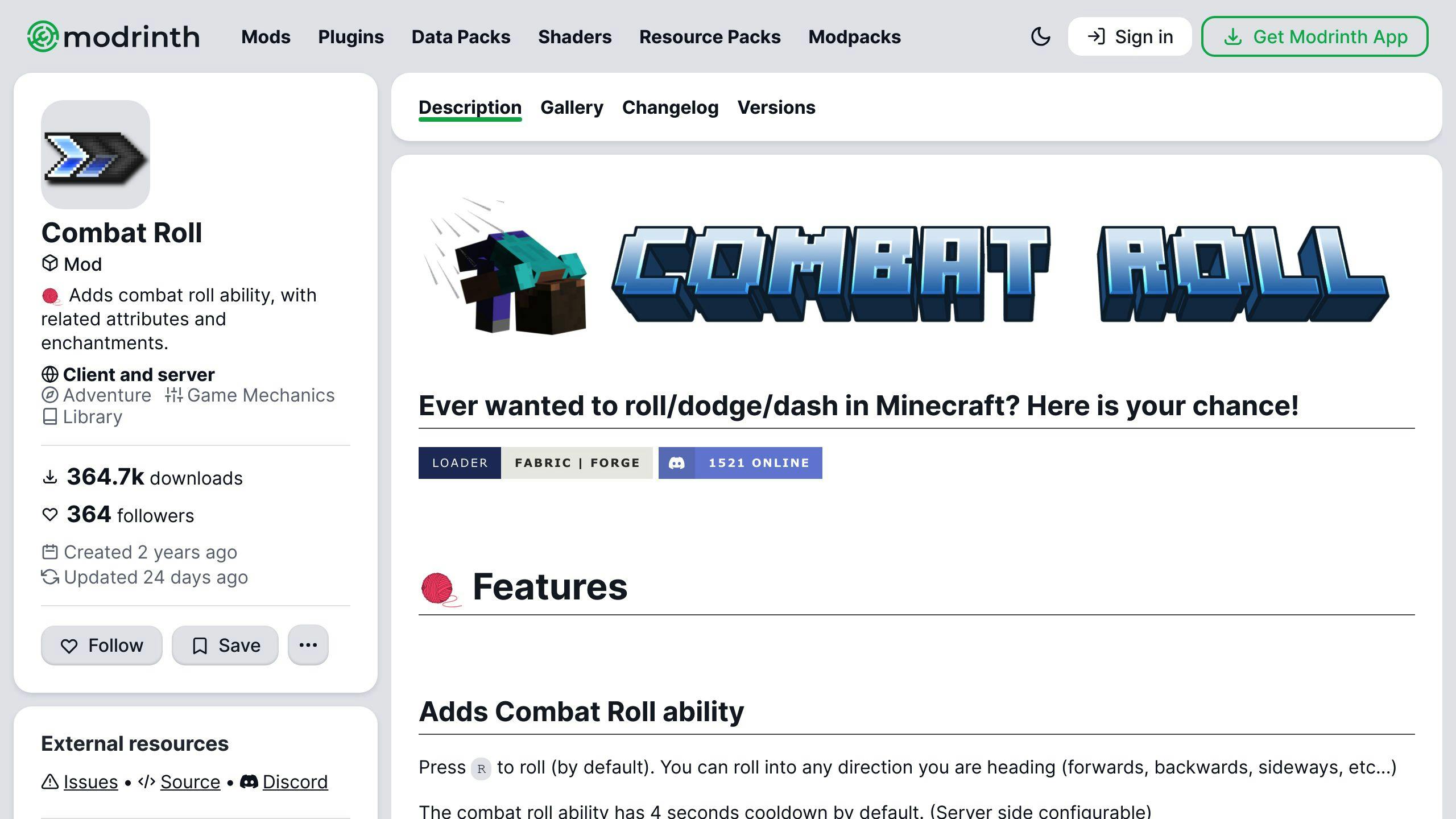The width and height of the screenshot is (1456, 819).
Task: Click the Combat Roll banner image
Action: tap(905, 266)
